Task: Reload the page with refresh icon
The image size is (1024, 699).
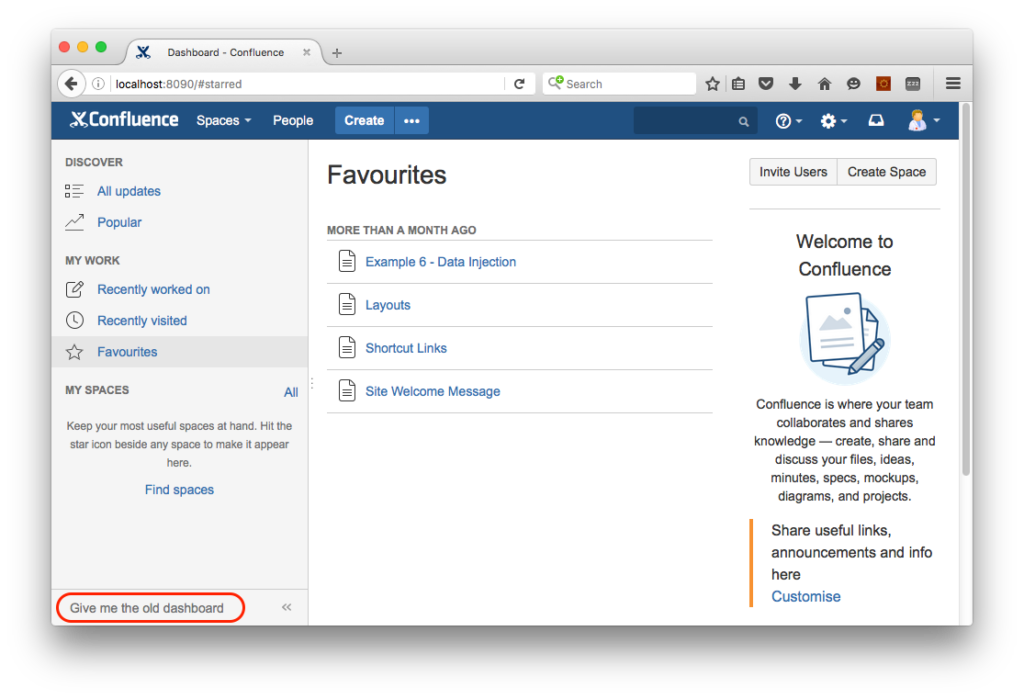Action: (519, 84)
